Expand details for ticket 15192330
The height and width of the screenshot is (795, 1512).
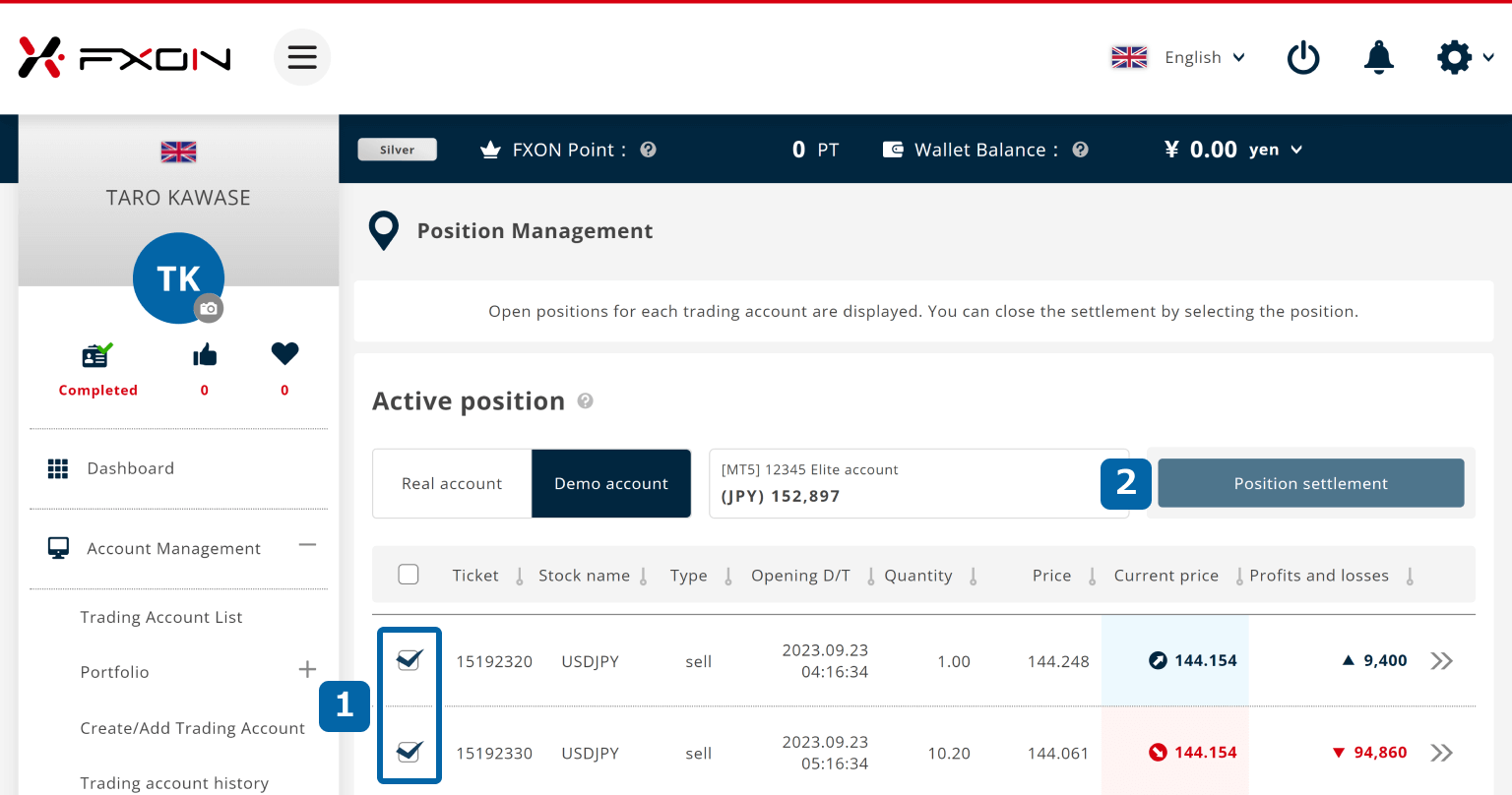point(1442,753)
